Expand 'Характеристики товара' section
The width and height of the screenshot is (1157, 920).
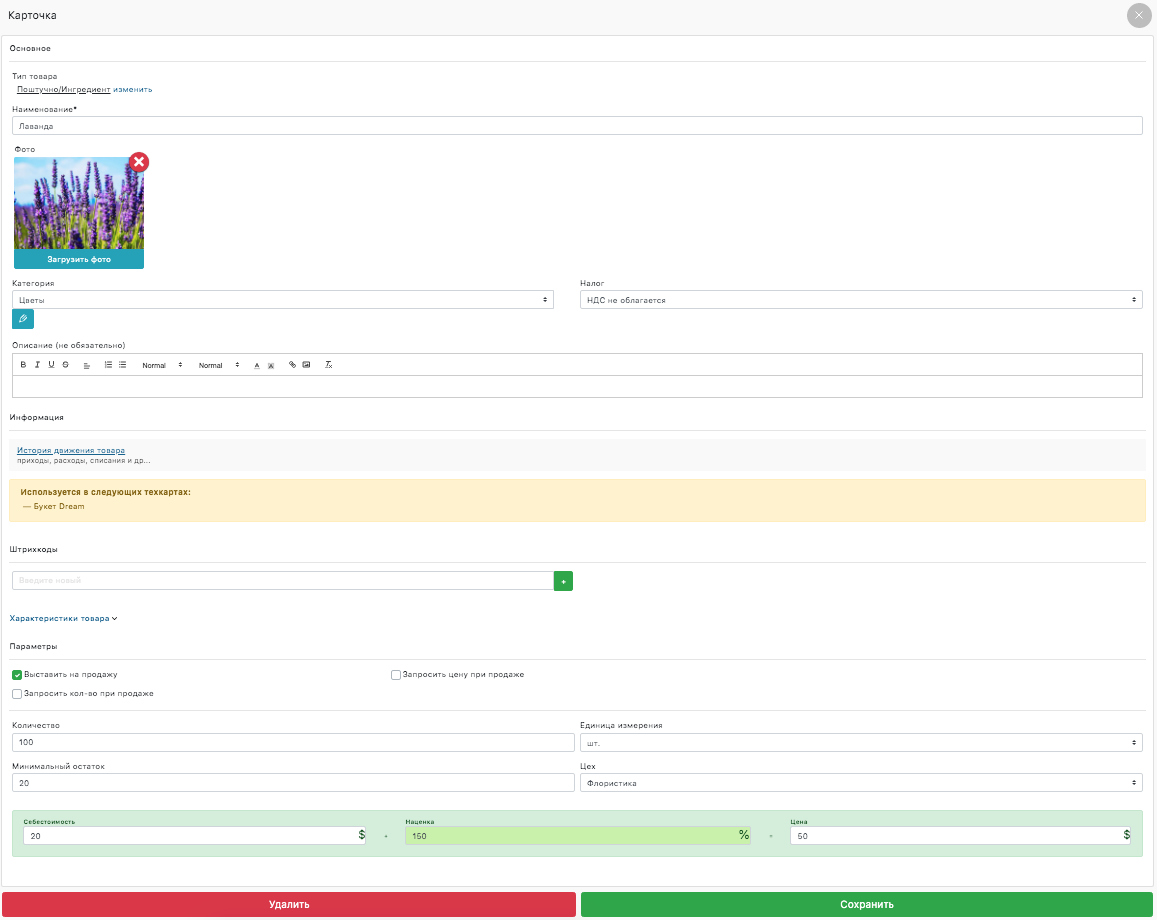coord(63,619)
